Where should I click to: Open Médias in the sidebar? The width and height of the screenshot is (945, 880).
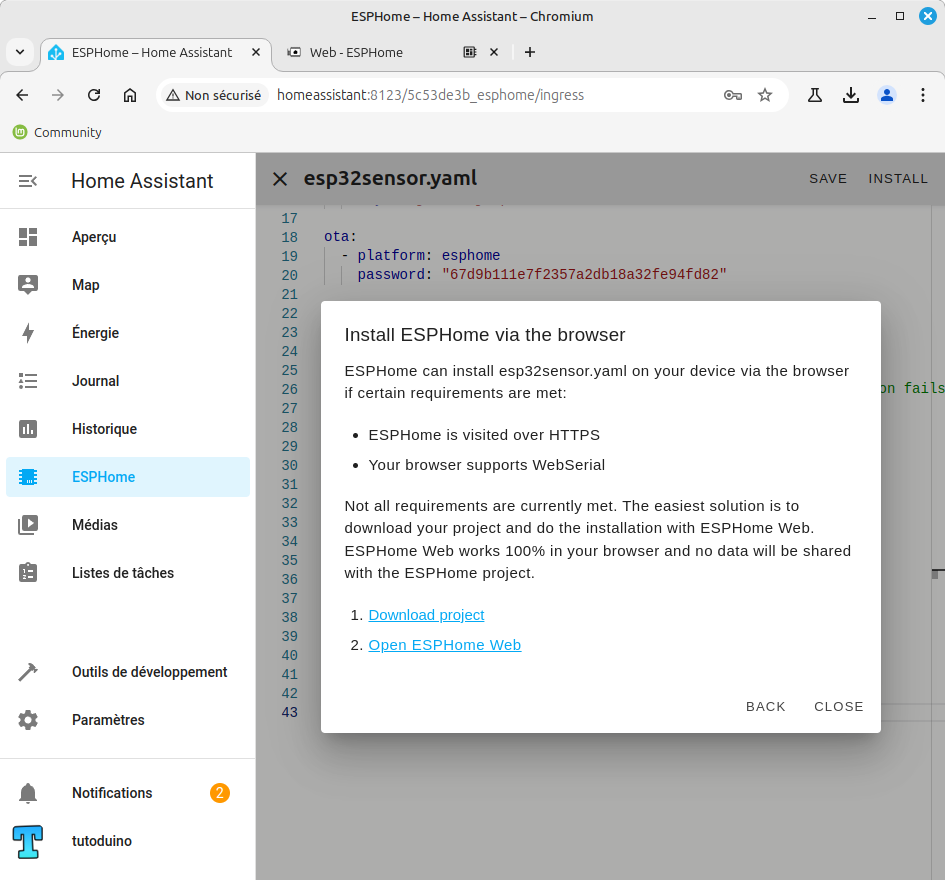(x=128, y=525)
